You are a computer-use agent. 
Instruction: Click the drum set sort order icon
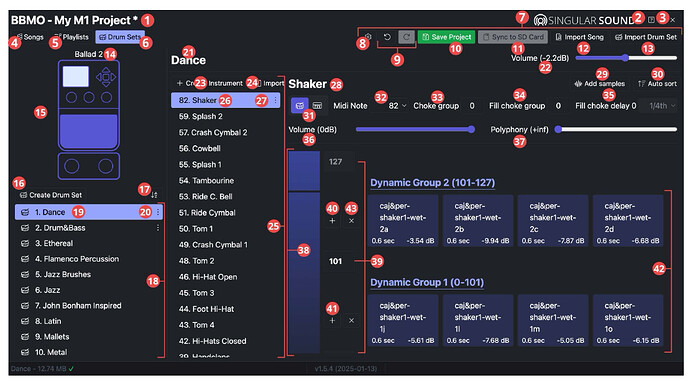tap(154, 194)
